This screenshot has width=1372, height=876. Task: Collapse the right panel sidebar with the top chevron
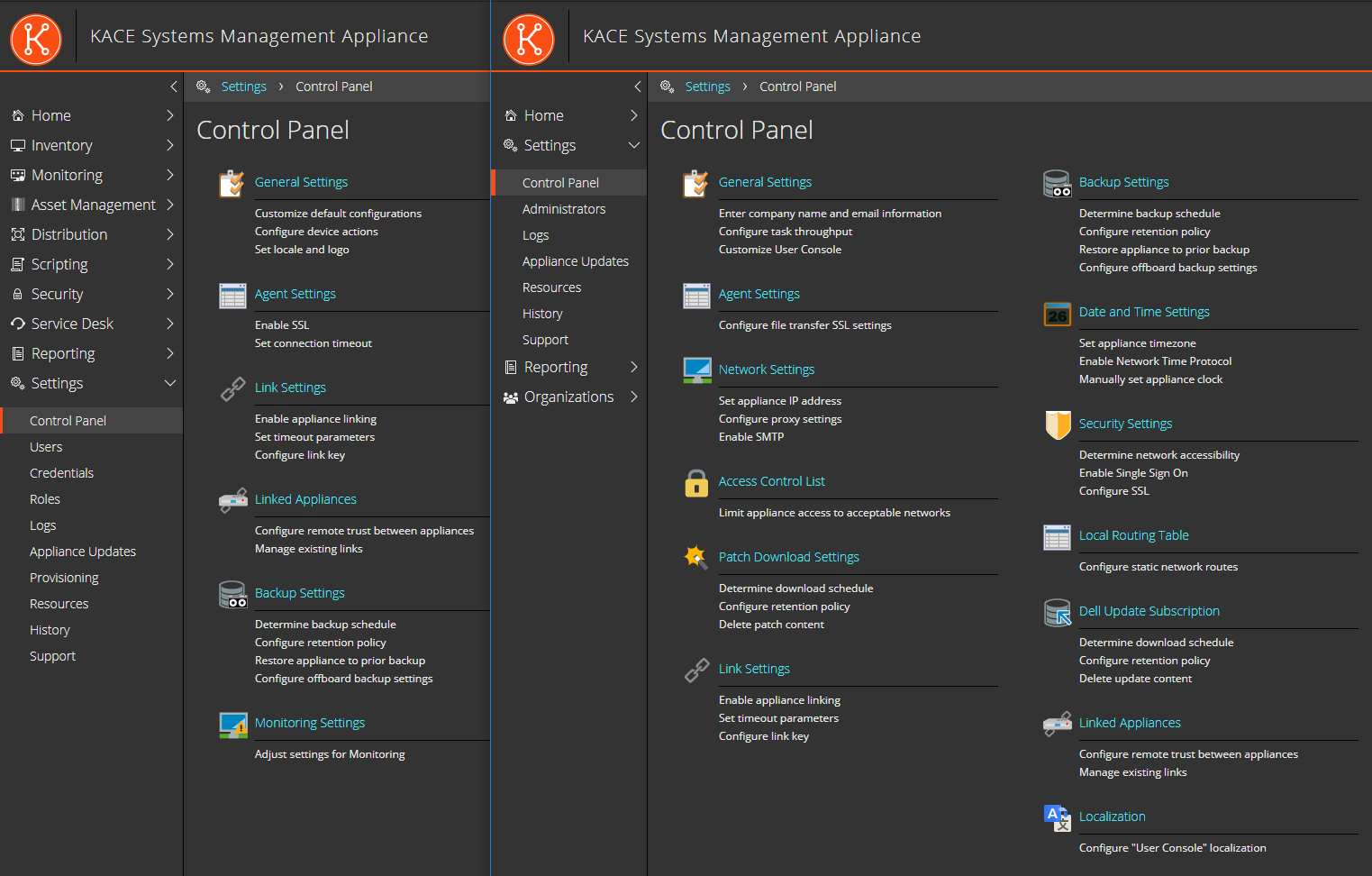[x=637, y=87]
